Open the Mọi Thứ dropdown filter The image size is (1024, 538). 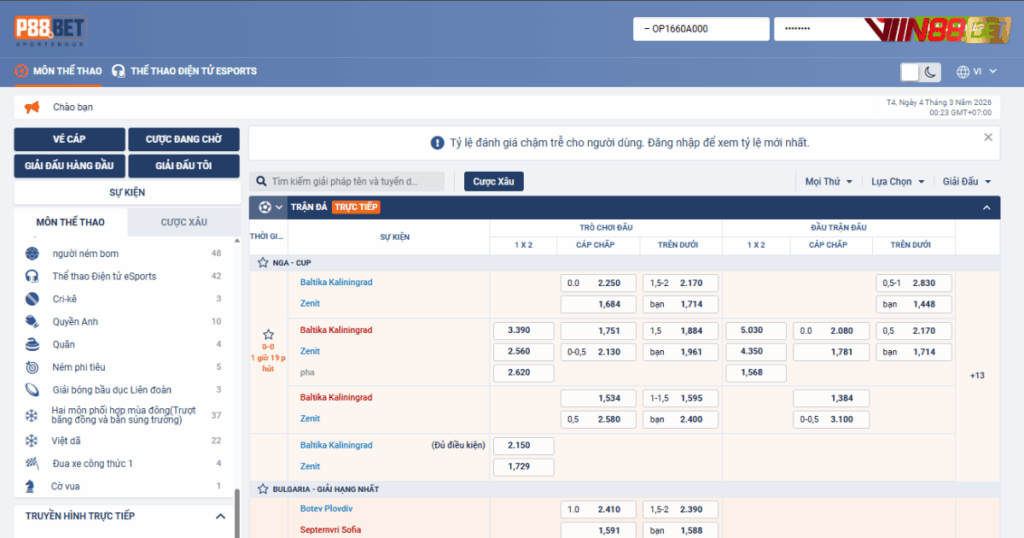pos(829,182)
